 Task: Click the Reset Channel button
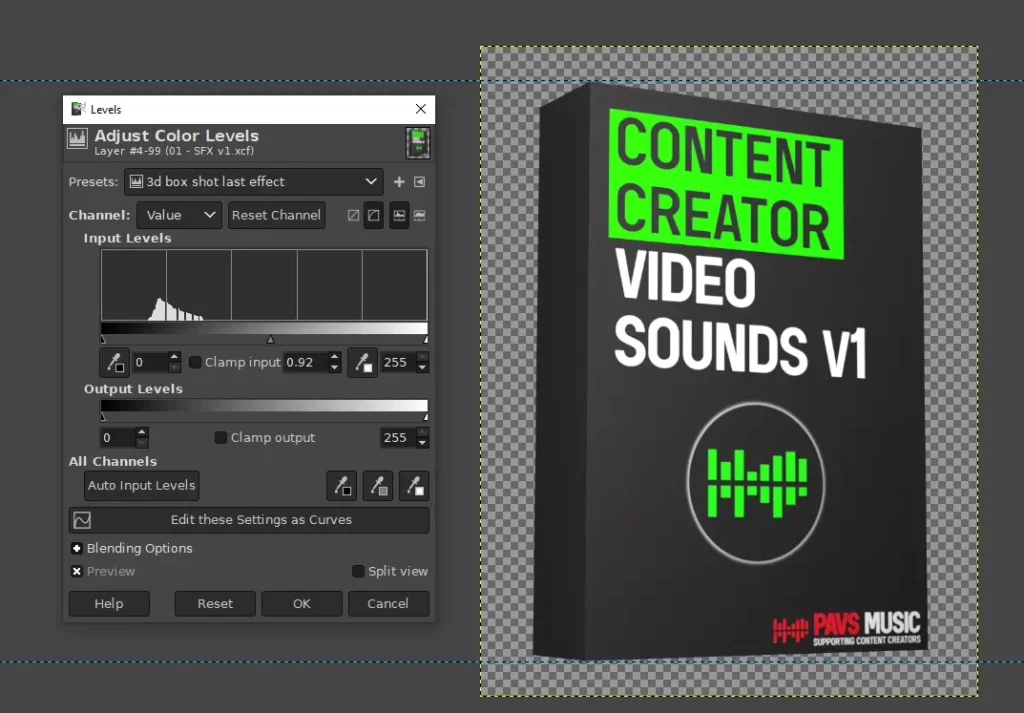tap(276, 215)
